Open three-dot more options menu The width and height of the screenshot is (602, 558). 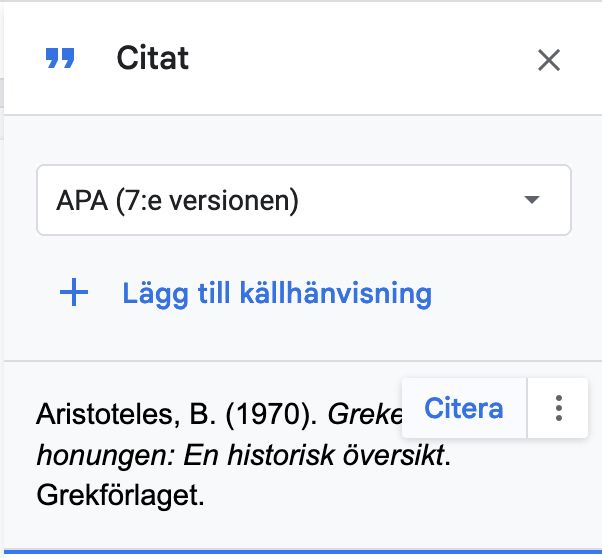(559, 408)
